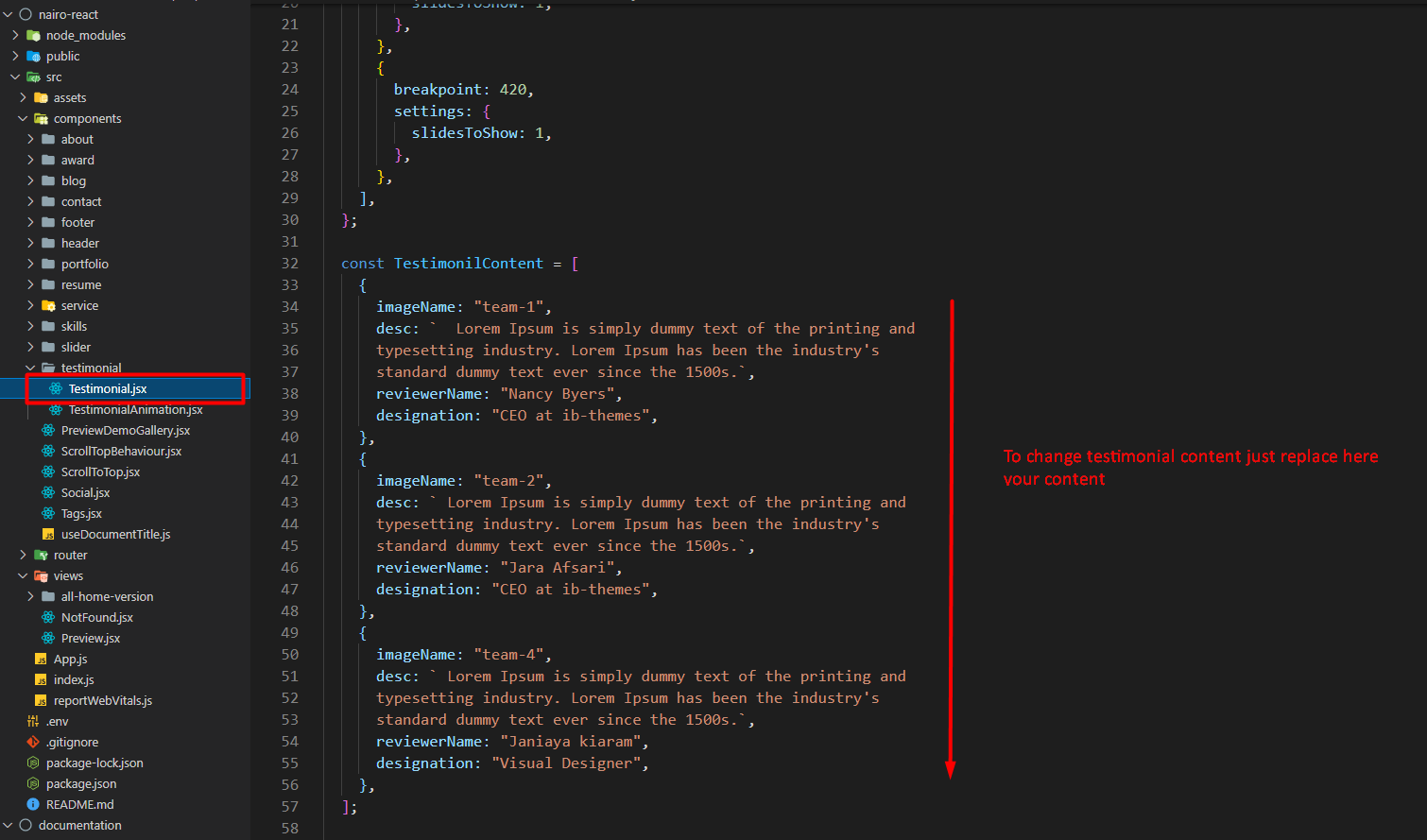
Task: Click the npm icon of package.json
Action: tap(33, 783)
